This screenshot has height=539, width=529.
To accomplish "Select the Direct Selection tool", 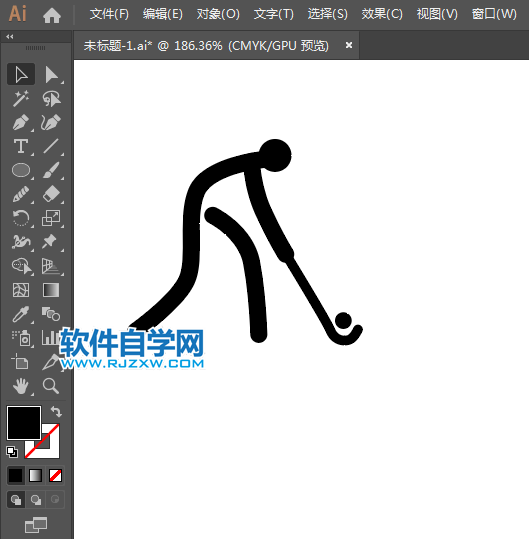I will pyautogui.click(x=51, y=74).
